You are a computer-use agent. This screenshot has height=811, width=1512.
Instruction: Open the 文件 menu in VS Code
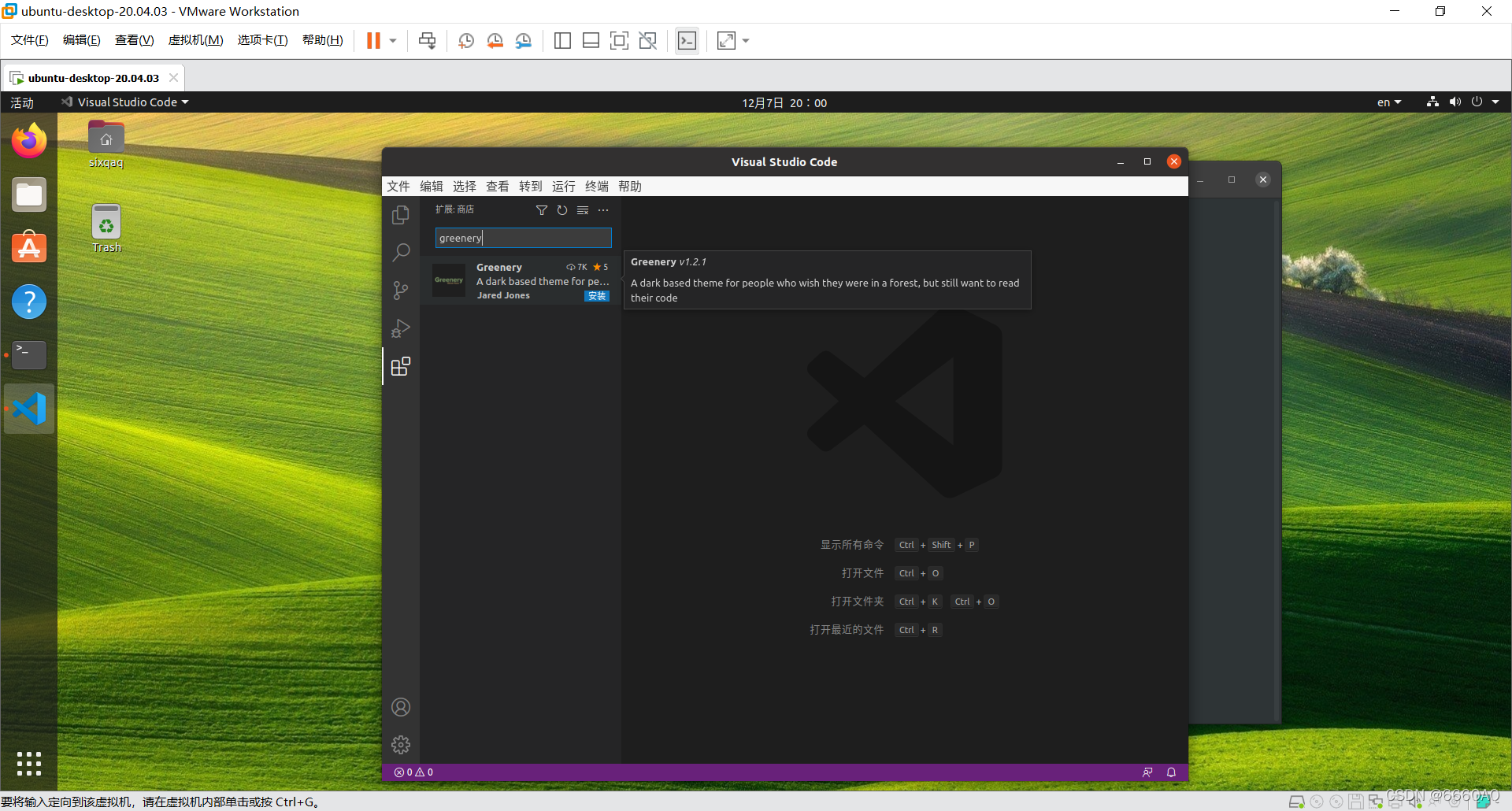tap(398, 187)
